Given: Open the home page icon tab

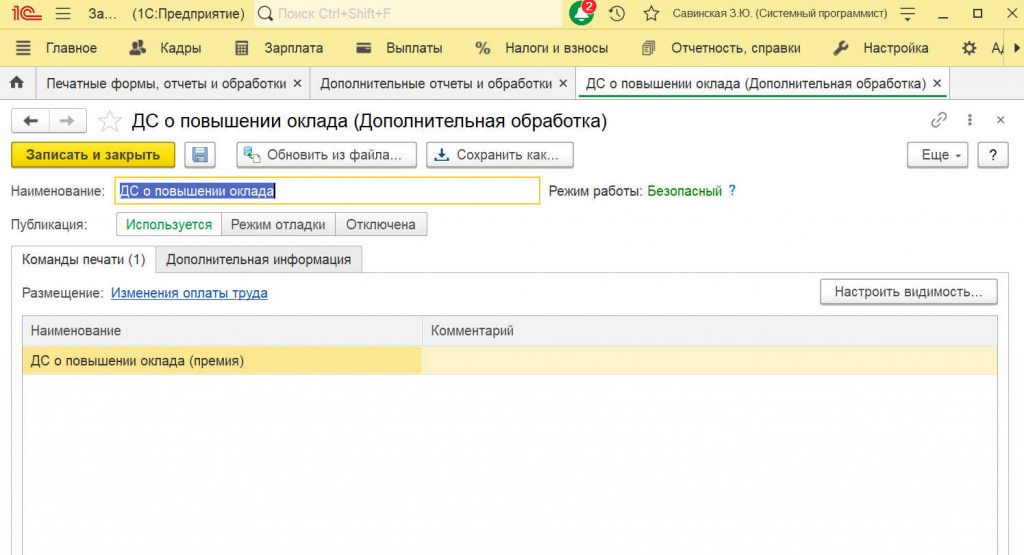Looking at the screenshot, I should (x=16, y=83).
